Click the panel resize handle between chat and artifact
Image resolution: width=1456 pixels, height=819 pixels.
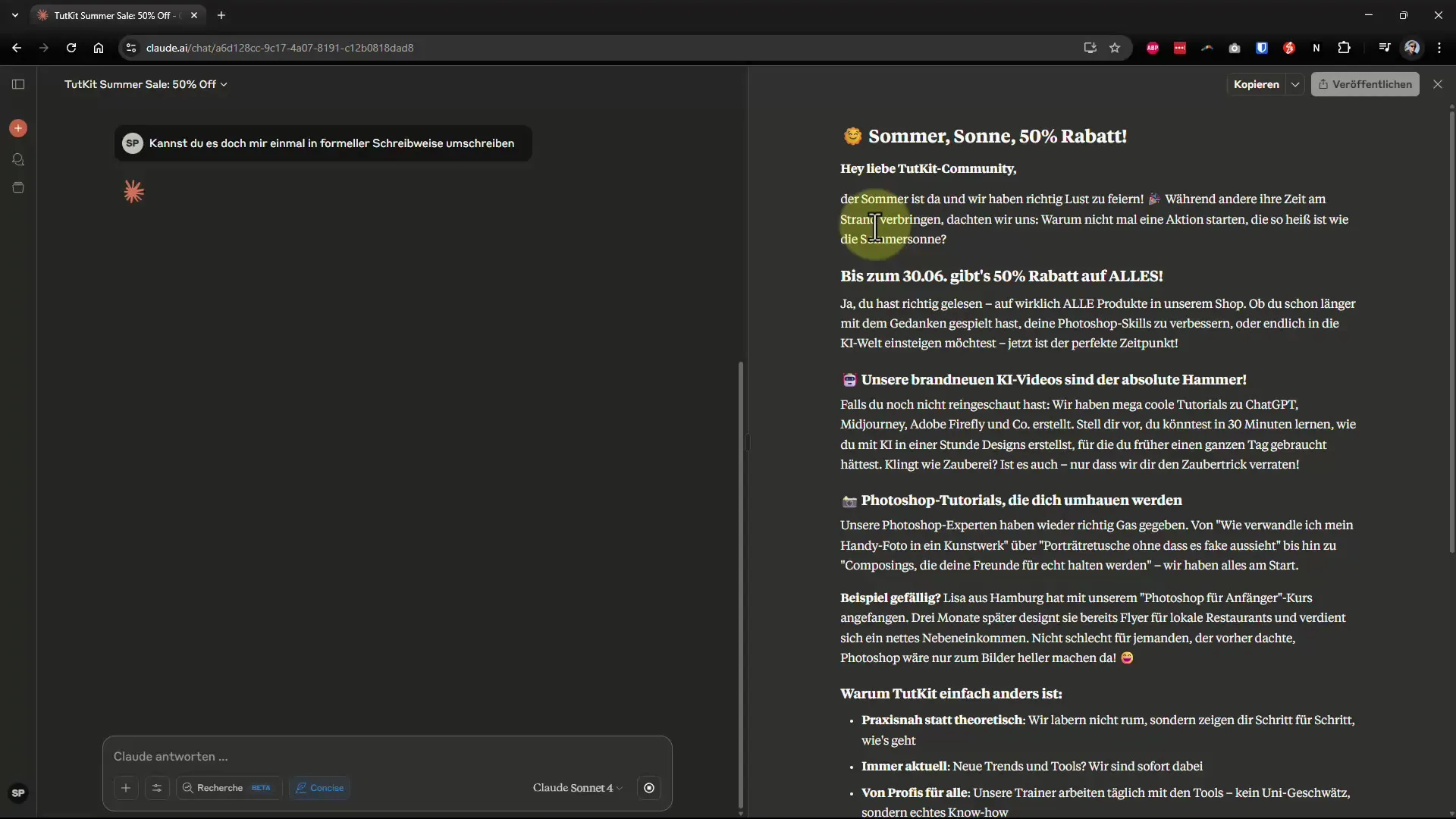coord(748,442)
